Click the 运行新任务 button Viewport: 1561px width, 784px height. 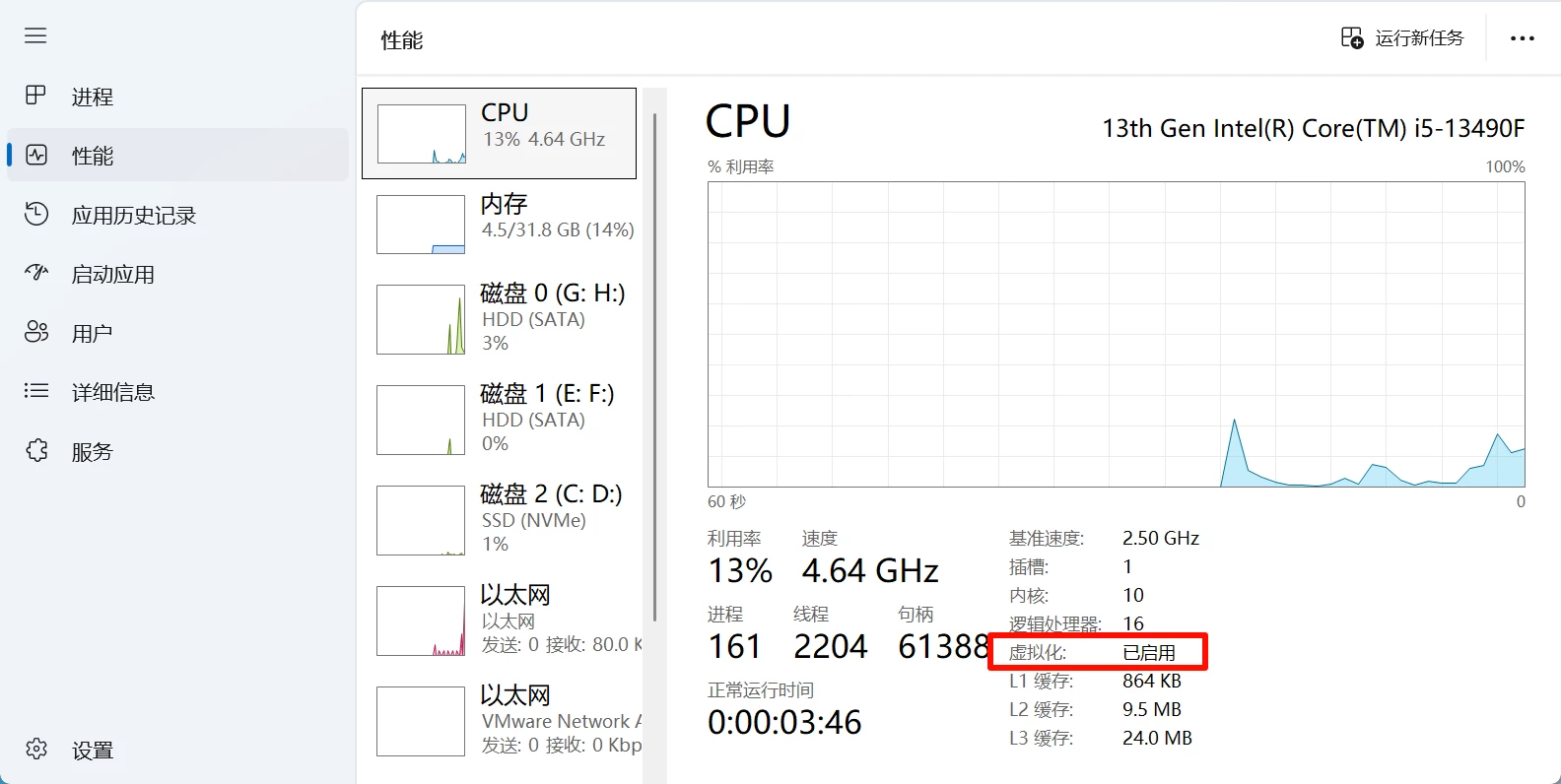point(1402,37)
